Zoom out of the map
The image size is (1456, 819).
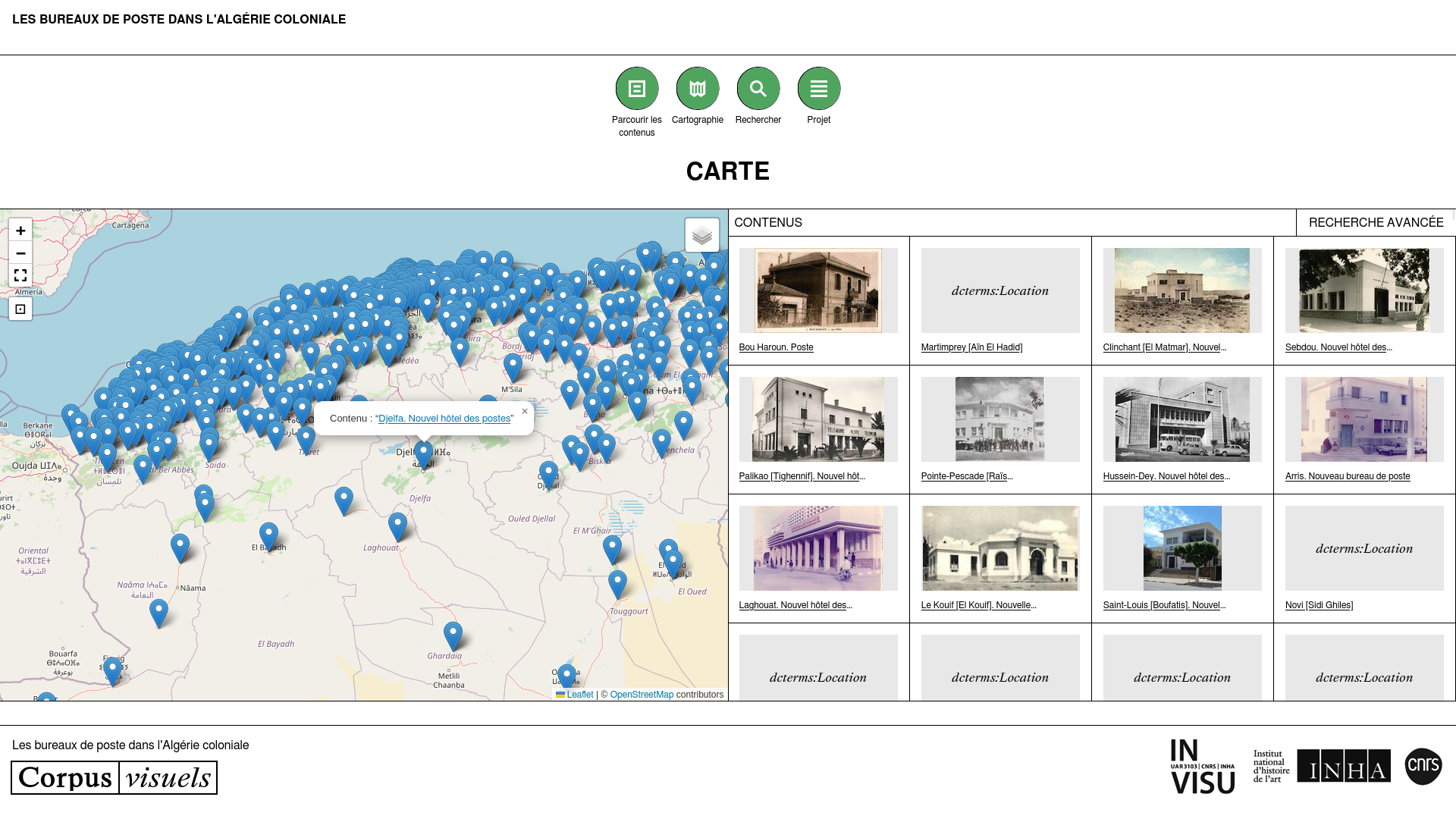(x=20, y=253)
